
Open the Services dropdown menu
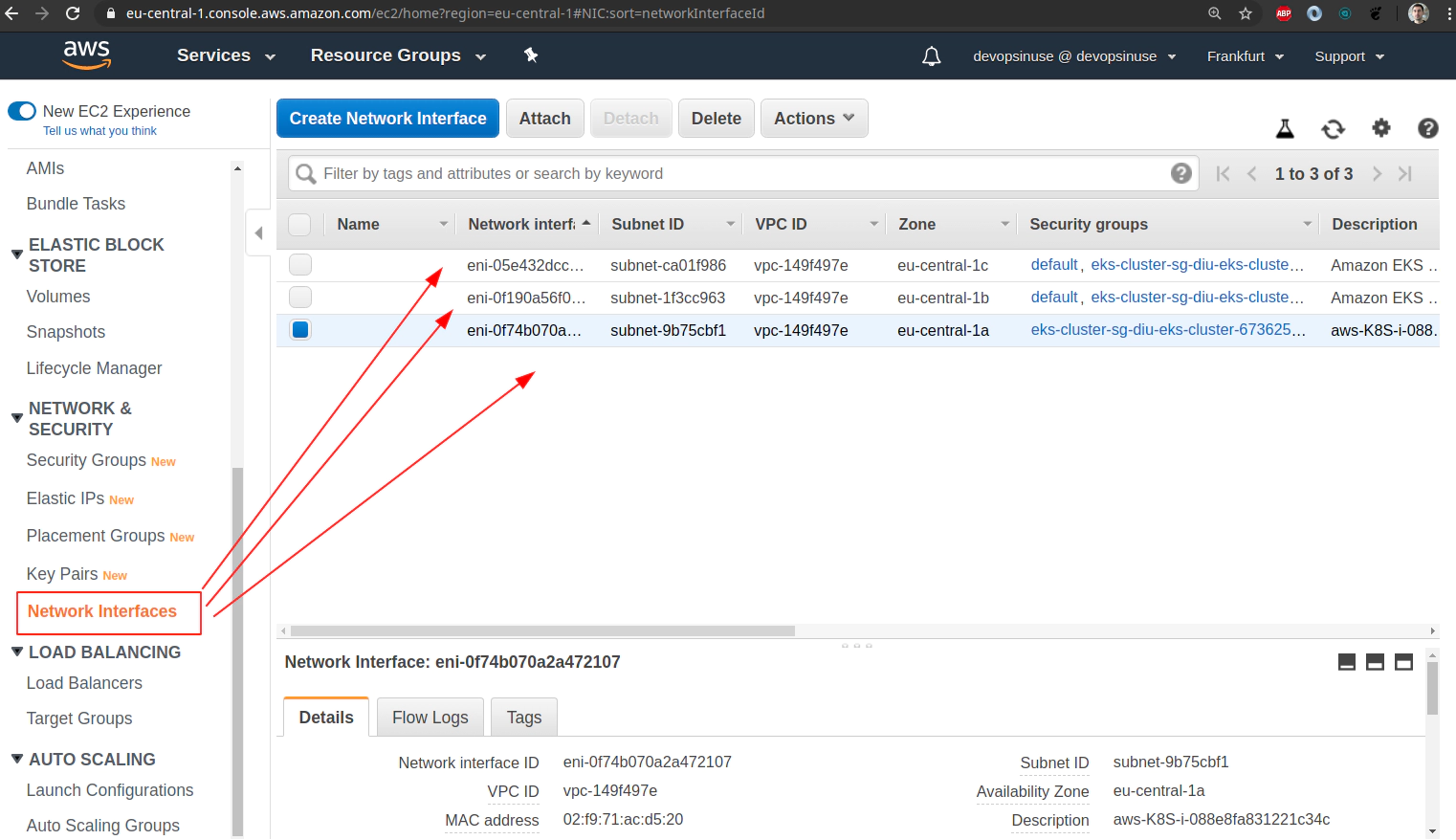point(226,55)
